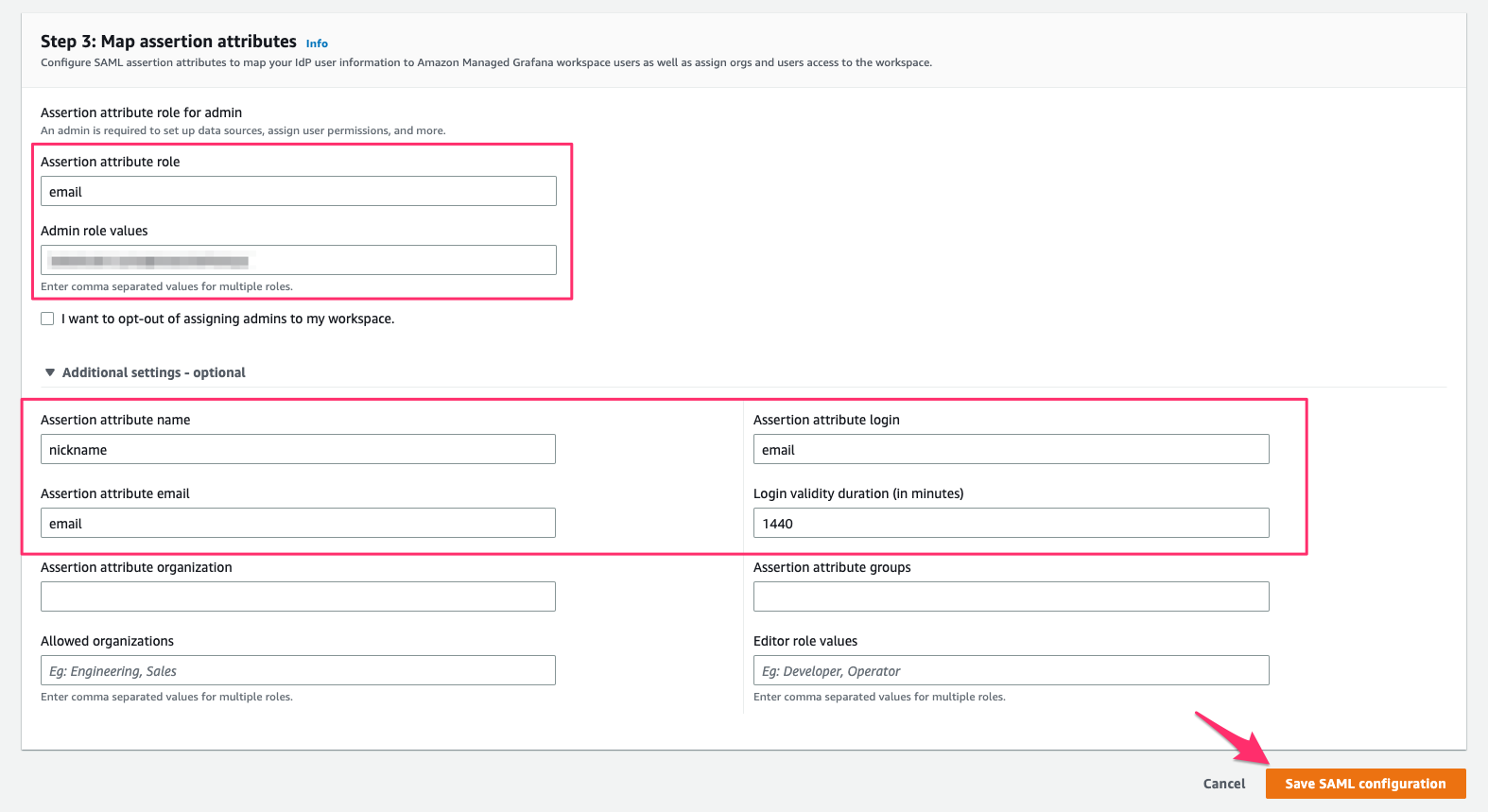The image size is (1488, 812).
Task: Focus the Assertion attribute role field
Action: pos(299,191)
